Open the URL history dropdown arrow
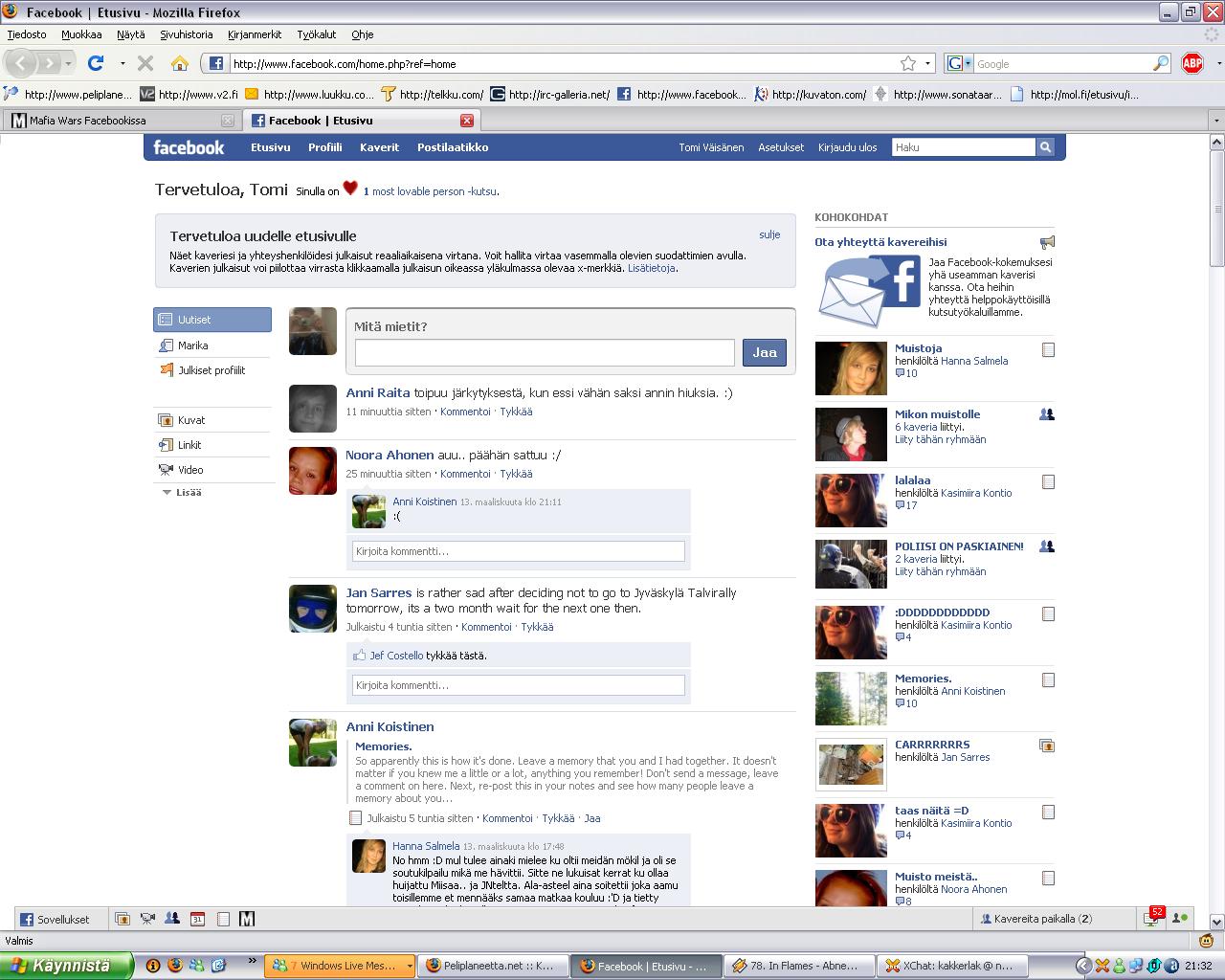Screen dimensions: 1225x980 [x=927, y=64]
